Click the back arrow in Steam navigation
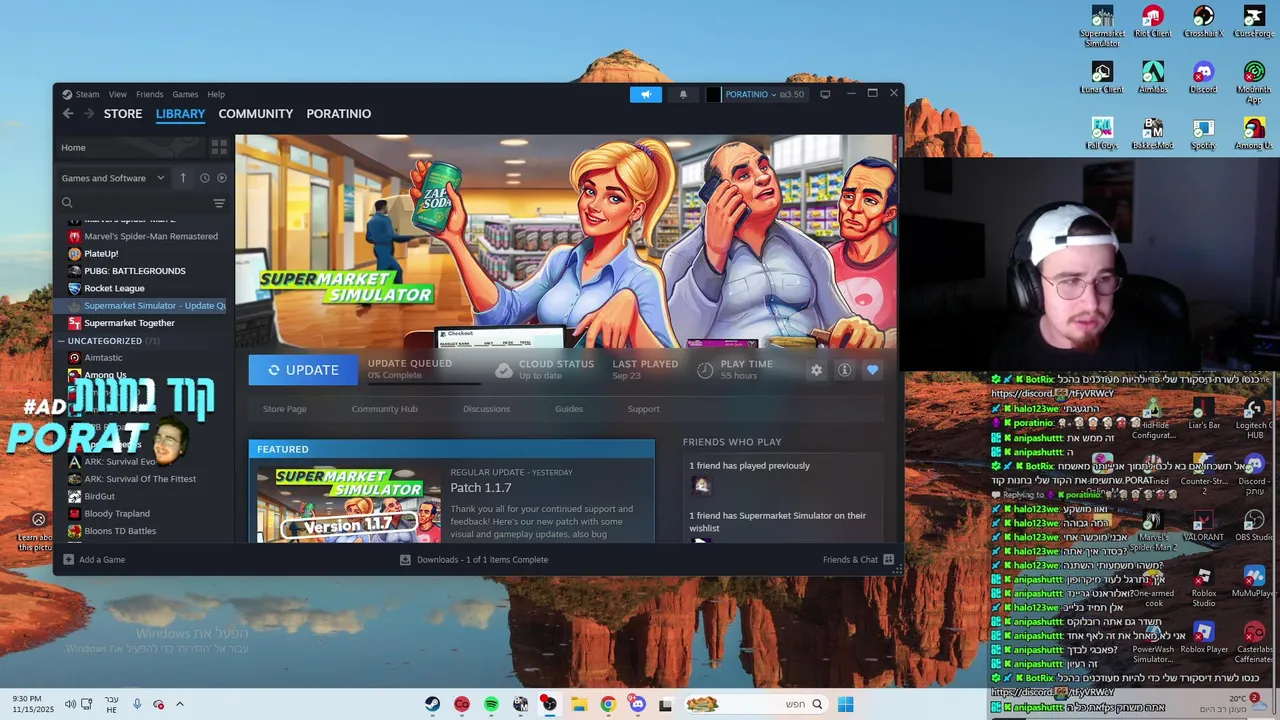1280x720 pixels. [x=68, y=114]
